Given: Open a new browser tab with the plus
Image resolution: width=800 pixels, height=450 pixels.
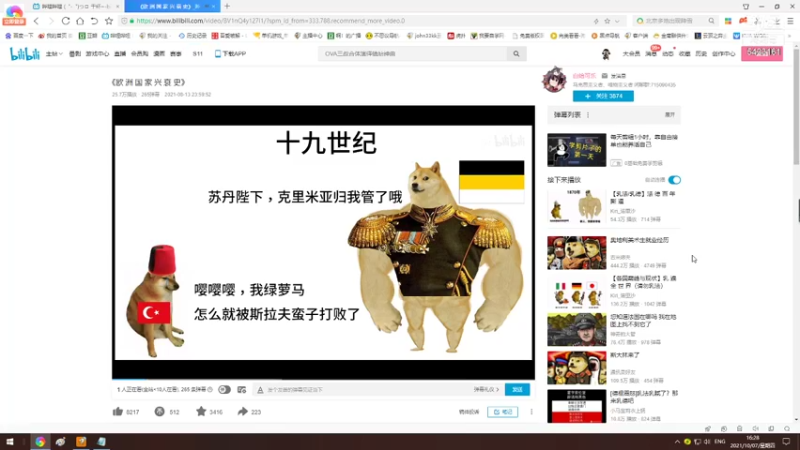Looking at the screenshot, I should (227, 6).
